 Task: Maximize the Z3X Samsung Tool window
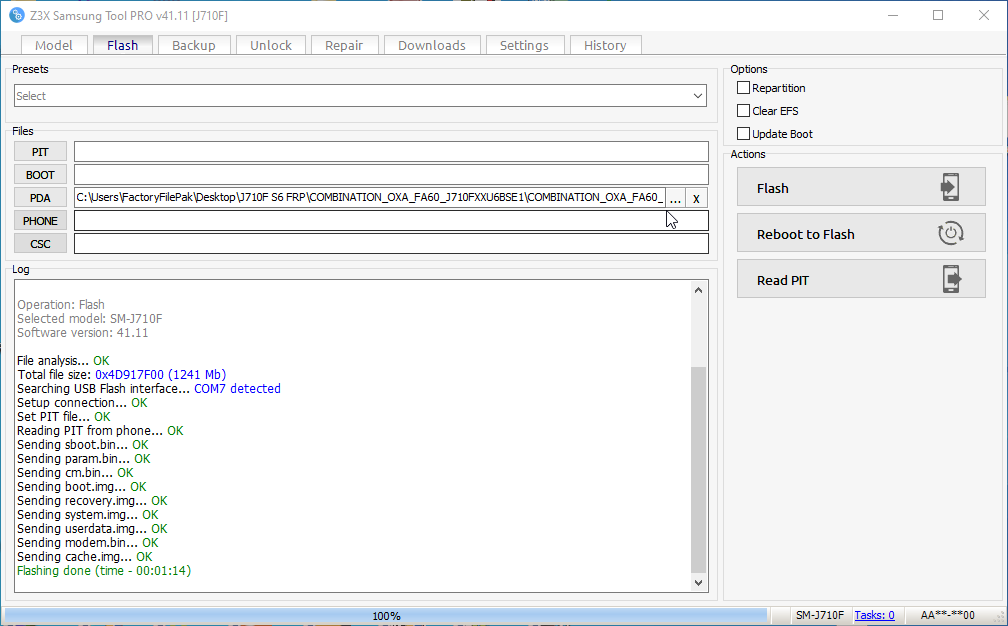(938, 15)
